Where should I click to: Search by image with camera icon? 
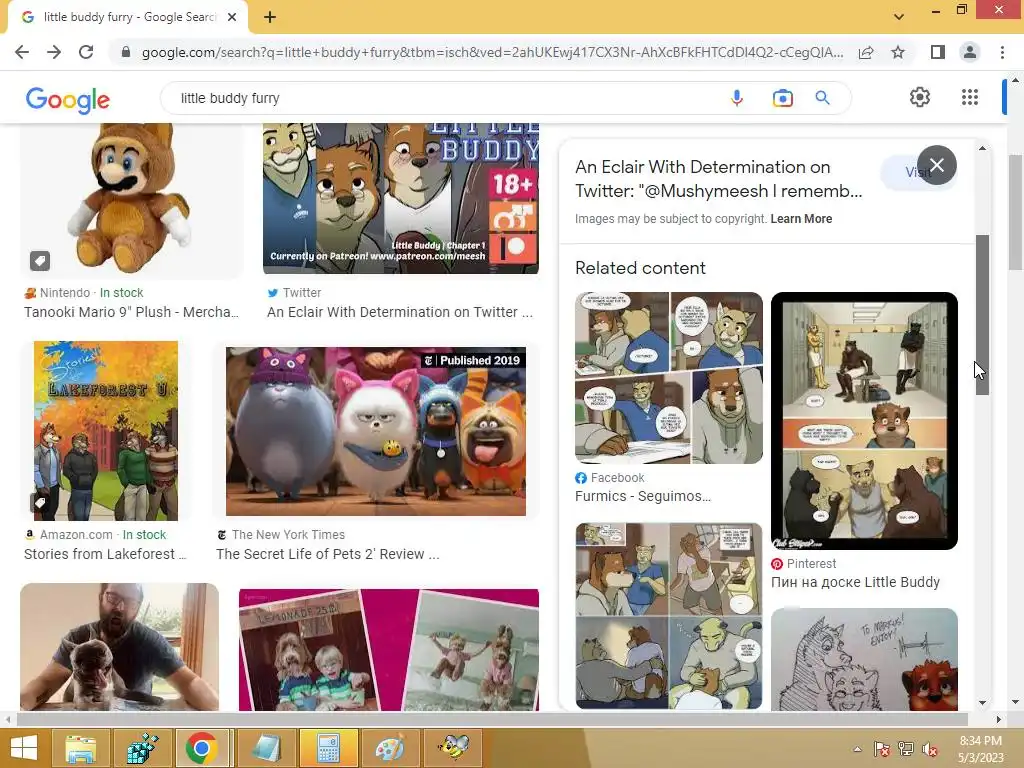tap(782, 98)
